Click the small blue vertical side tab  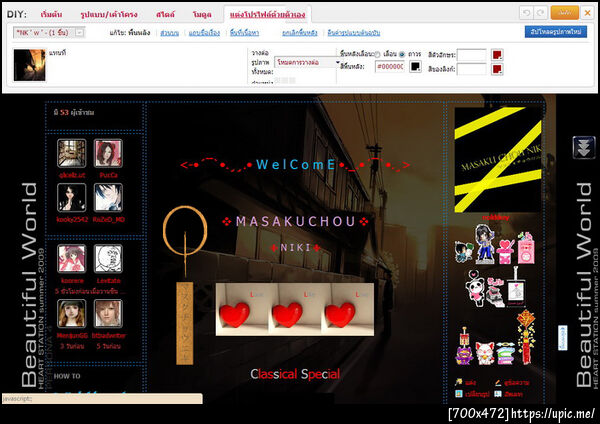tap(562, 337)
